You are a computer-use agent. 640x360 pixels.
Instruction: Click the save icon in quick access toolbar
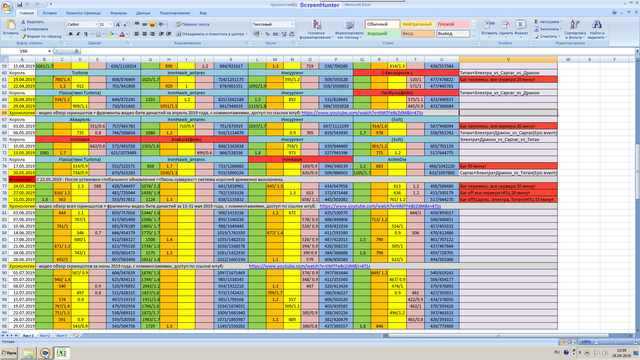click(20, 4)
